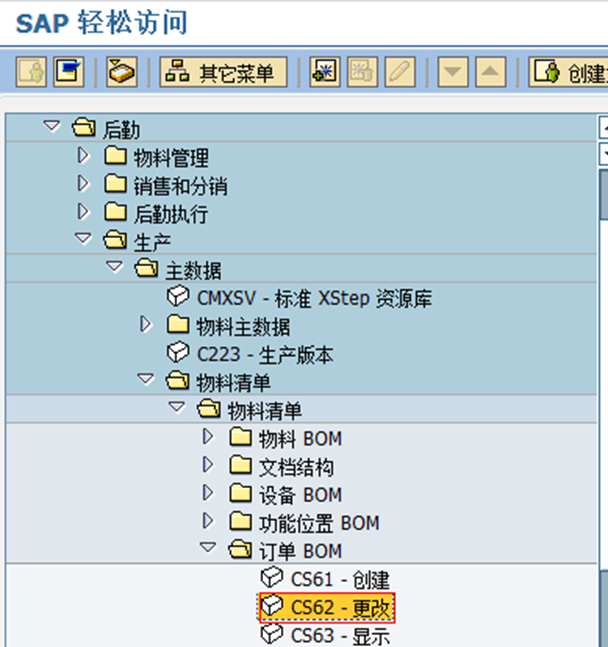The height and width of the screenshot is (647, 608).
Task: Click the 功能位置 BOM folder icon
Action: pos(241,521)
